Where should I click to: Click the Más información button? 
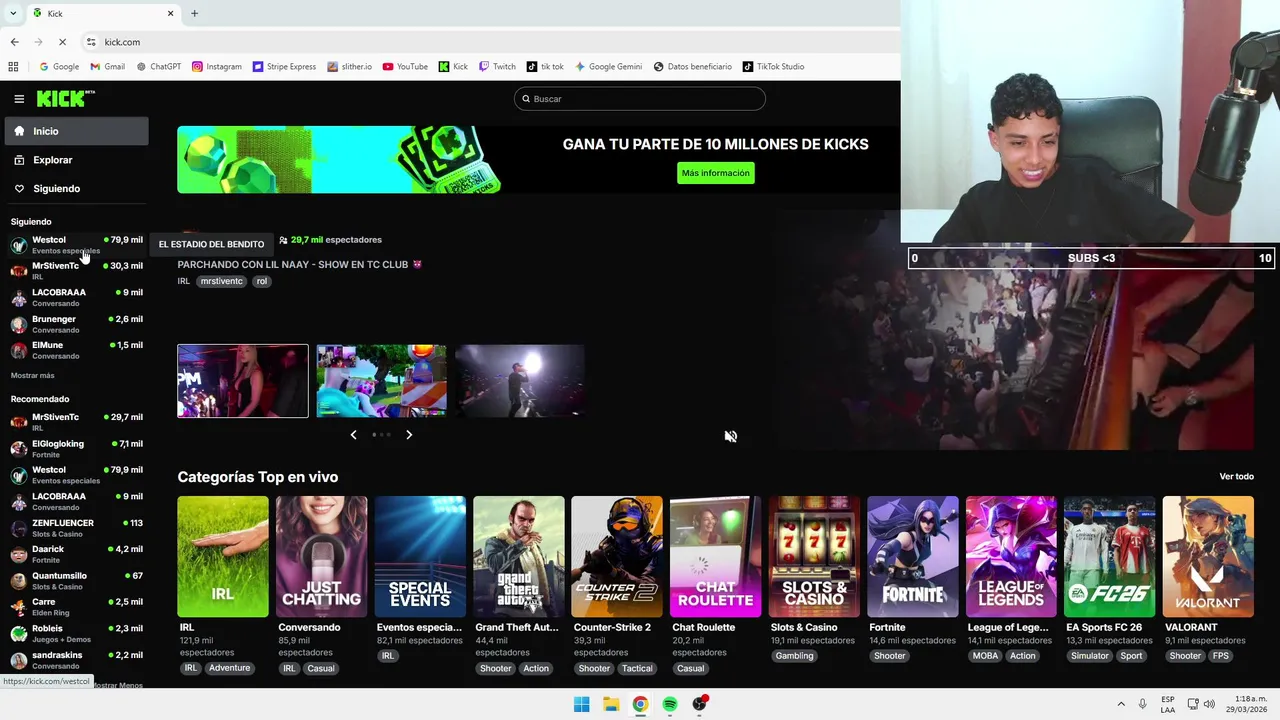point(715,173)
